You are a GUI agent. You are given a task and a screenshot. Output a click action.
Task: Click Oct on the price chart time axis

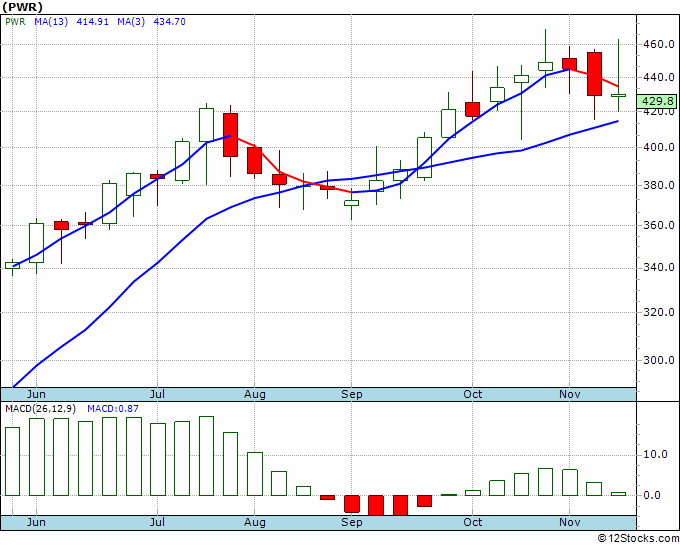click(x=472, y=395)
